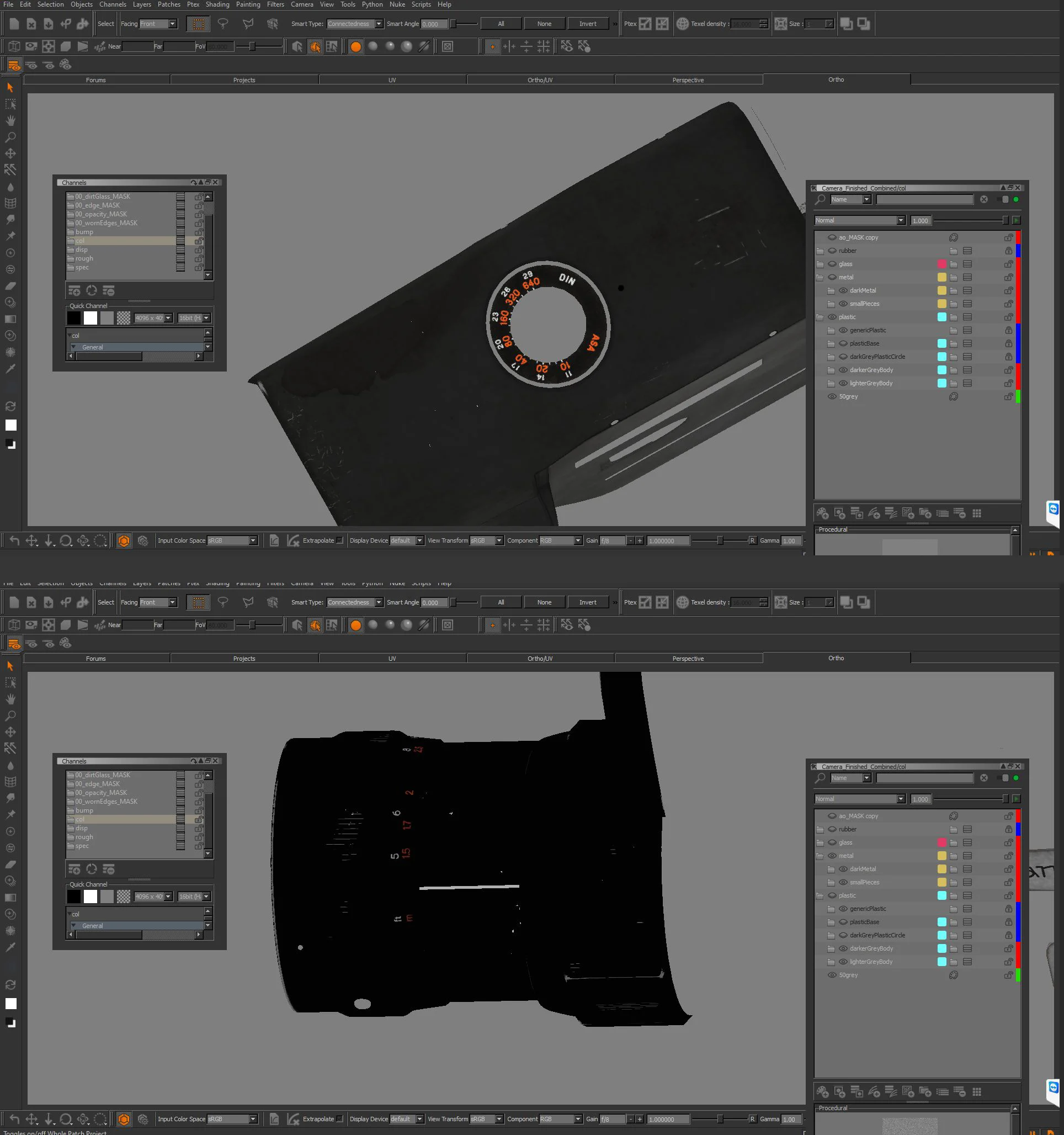Click the Invert button in upper selection toolbar

tap(587, 24)
